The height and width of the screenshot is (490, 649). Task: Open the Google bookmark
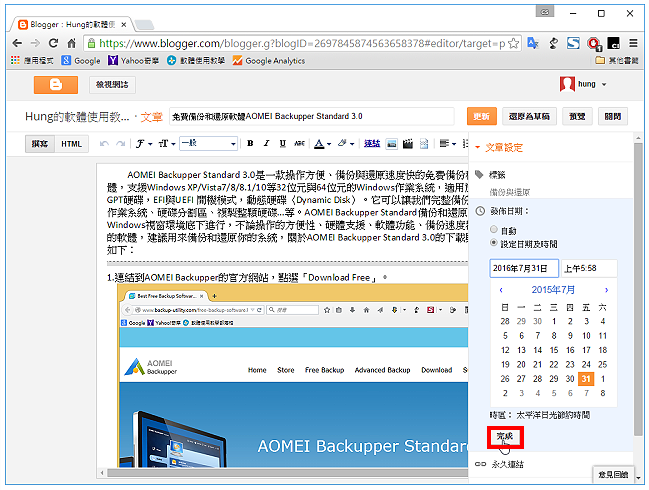click(x=81, y=60)
